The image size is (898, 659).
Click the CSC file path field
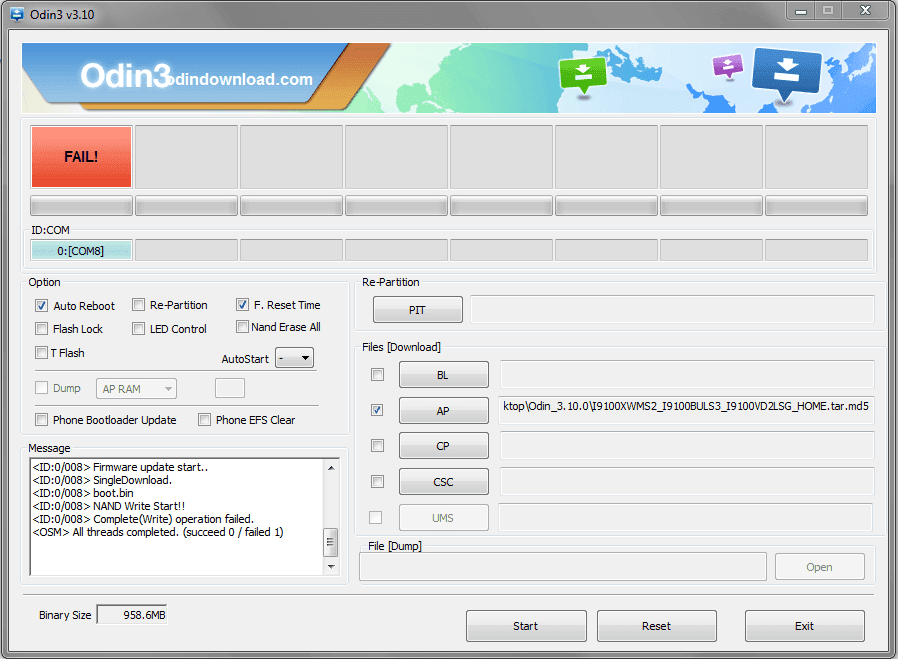[x=687, y=482]
